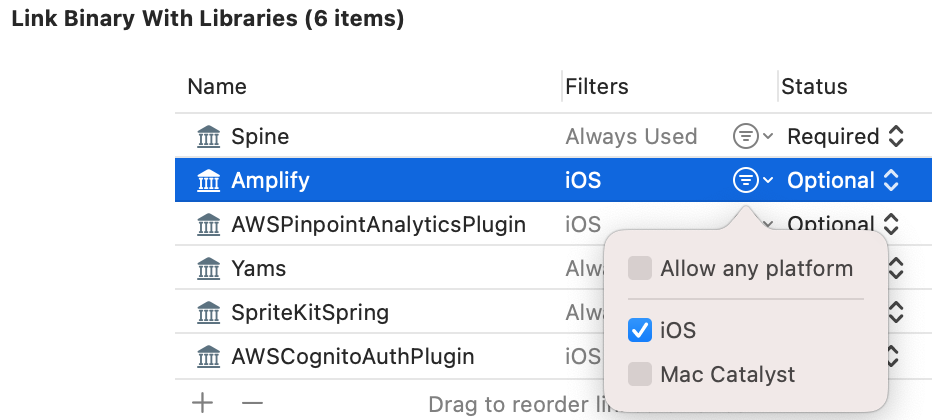
Task: Click the AWSPinpointAnalyticsPlugin library icon
Action: tap(208, 225)
